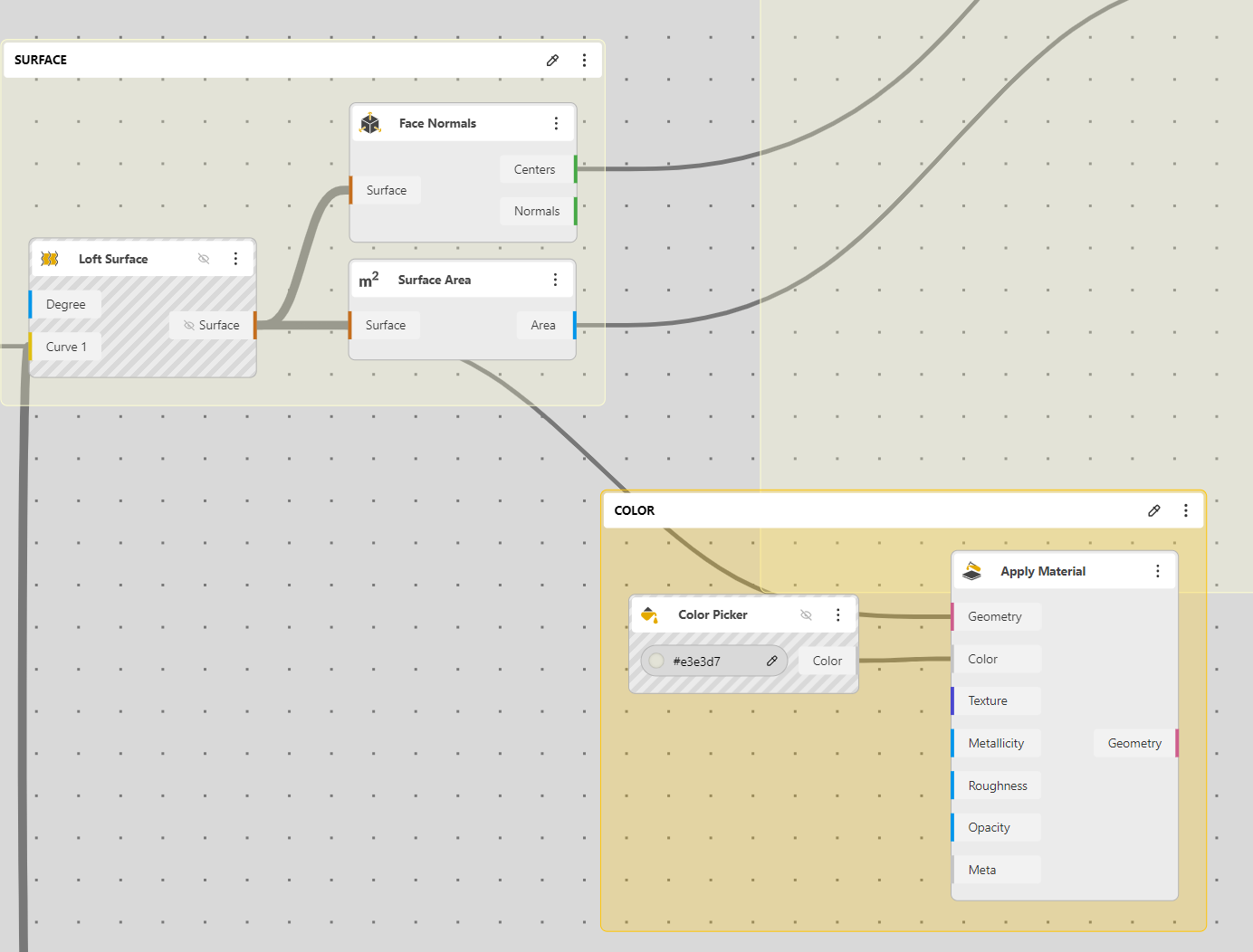The image size is (1253, 952).
Task: Click the Face Normals cube icon
Action: 370,123
